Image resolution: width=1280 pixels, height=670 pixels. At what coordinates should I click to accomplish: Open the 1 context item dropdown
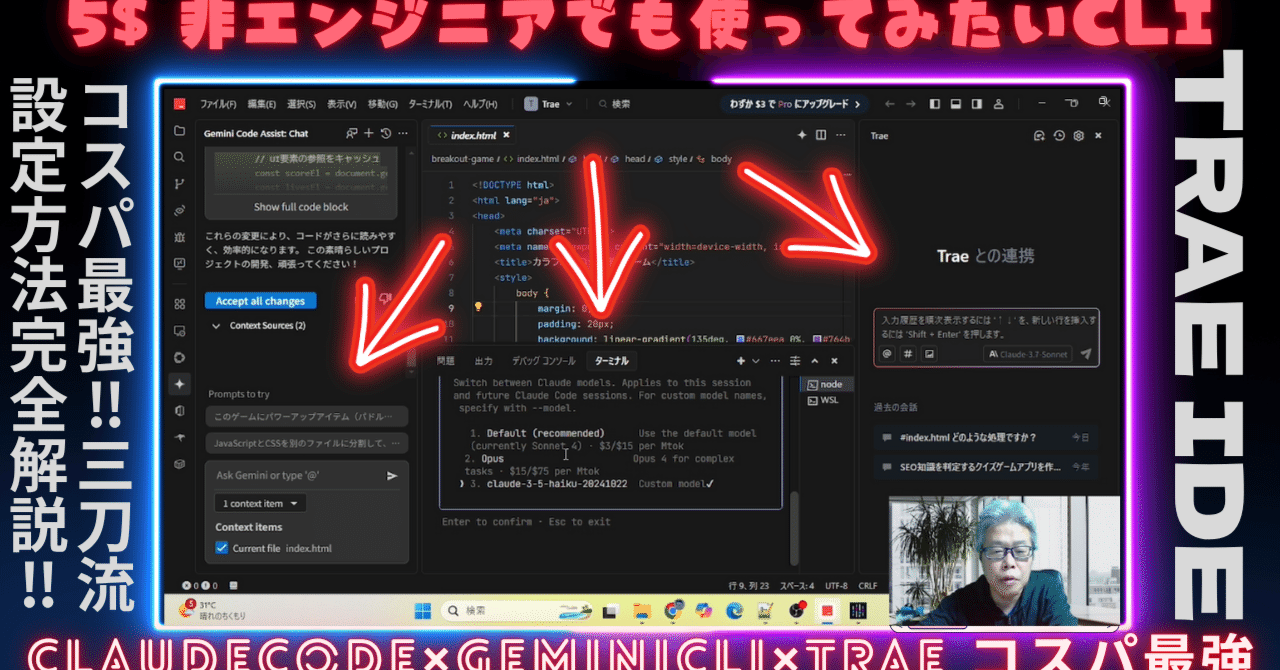(x=260, y=503)
